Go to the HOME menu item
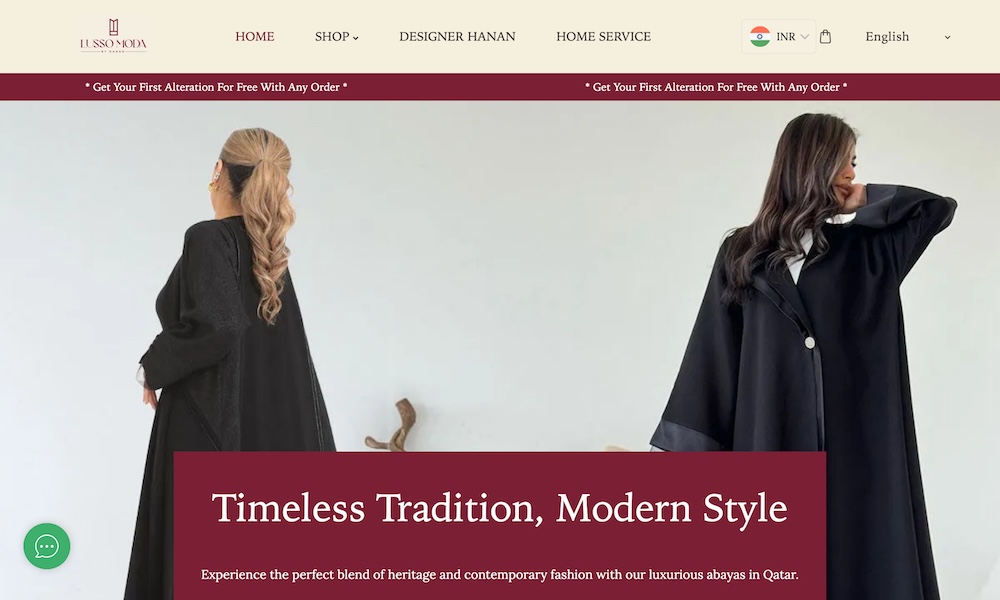The height and width of the screenshot is (600, 1000). (254, 36)
